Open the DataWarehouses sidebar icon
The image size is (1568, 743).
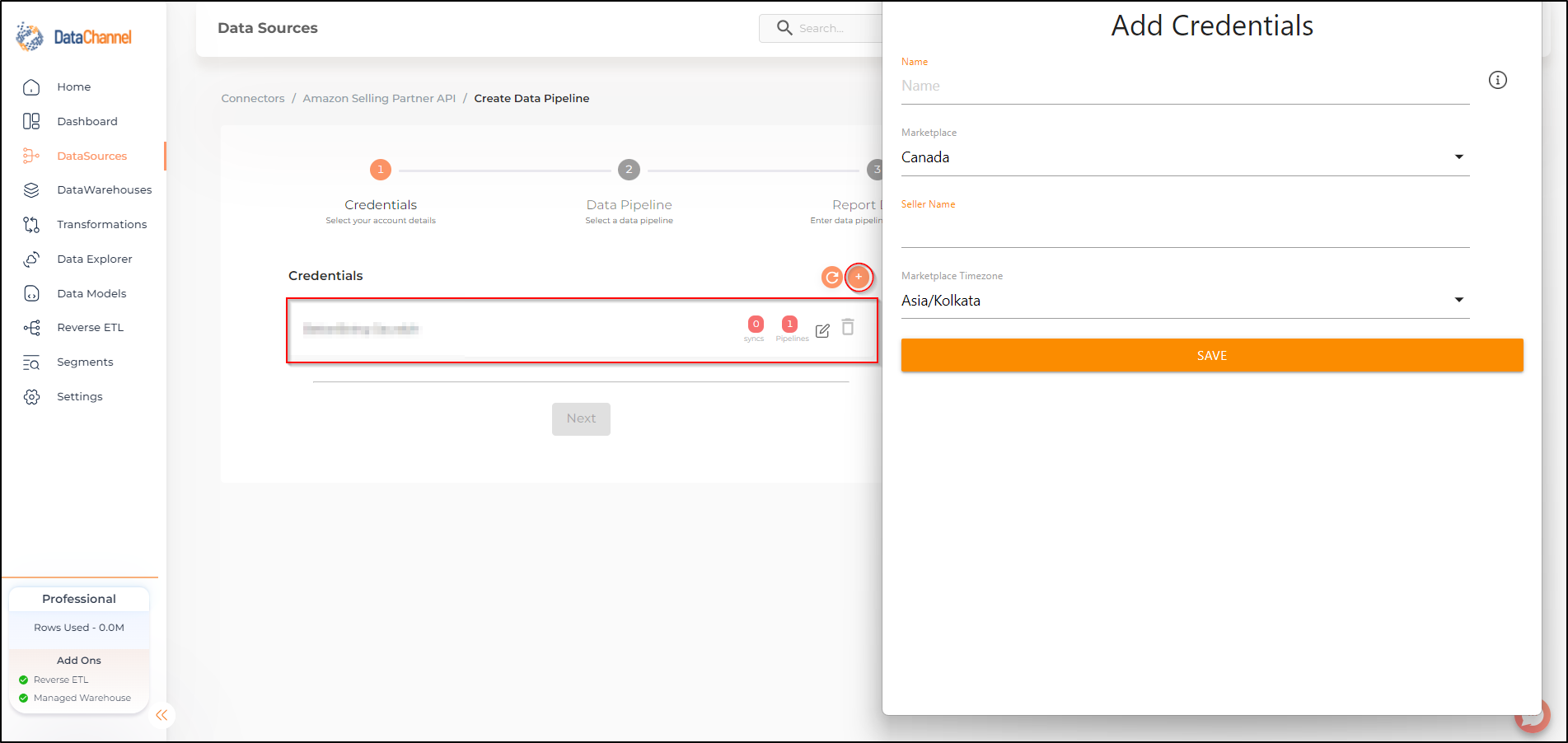(31, 190)
